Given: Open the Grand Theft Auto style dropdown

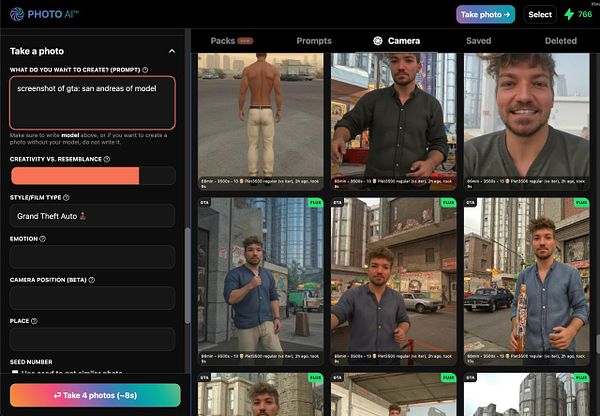Looking at the screenshot, I should [93, 216].
